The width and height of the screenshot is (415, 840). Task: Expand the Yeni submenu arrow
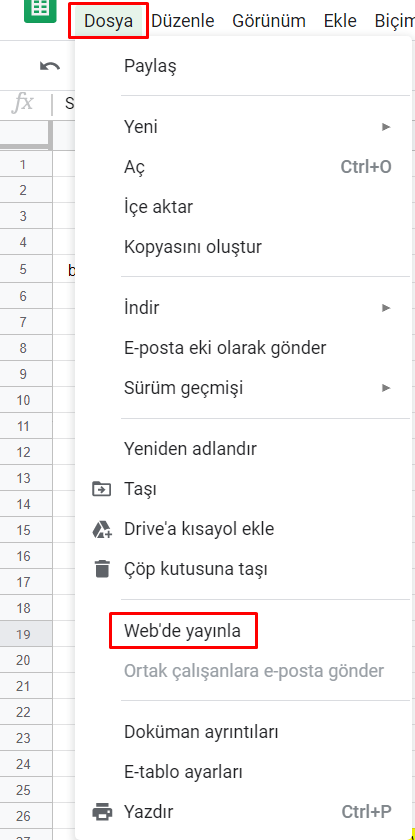[x=386, y=127]
